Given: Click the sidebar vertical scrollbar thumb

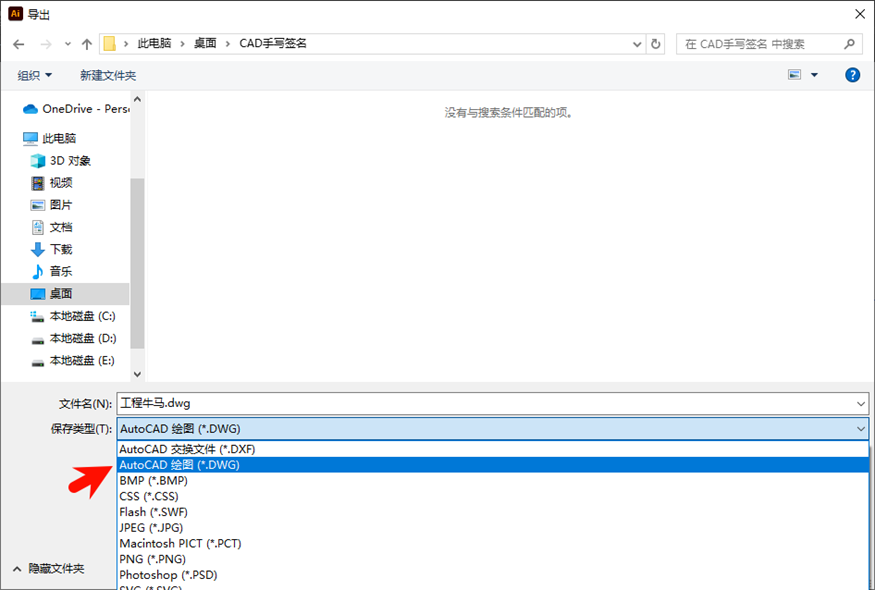Looking at the screenshot, I should [137, 263].
